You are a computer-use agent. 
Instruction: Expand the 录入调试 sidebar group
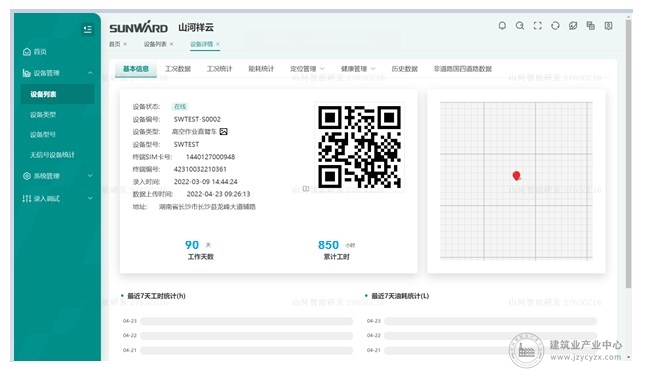(90, 198)
